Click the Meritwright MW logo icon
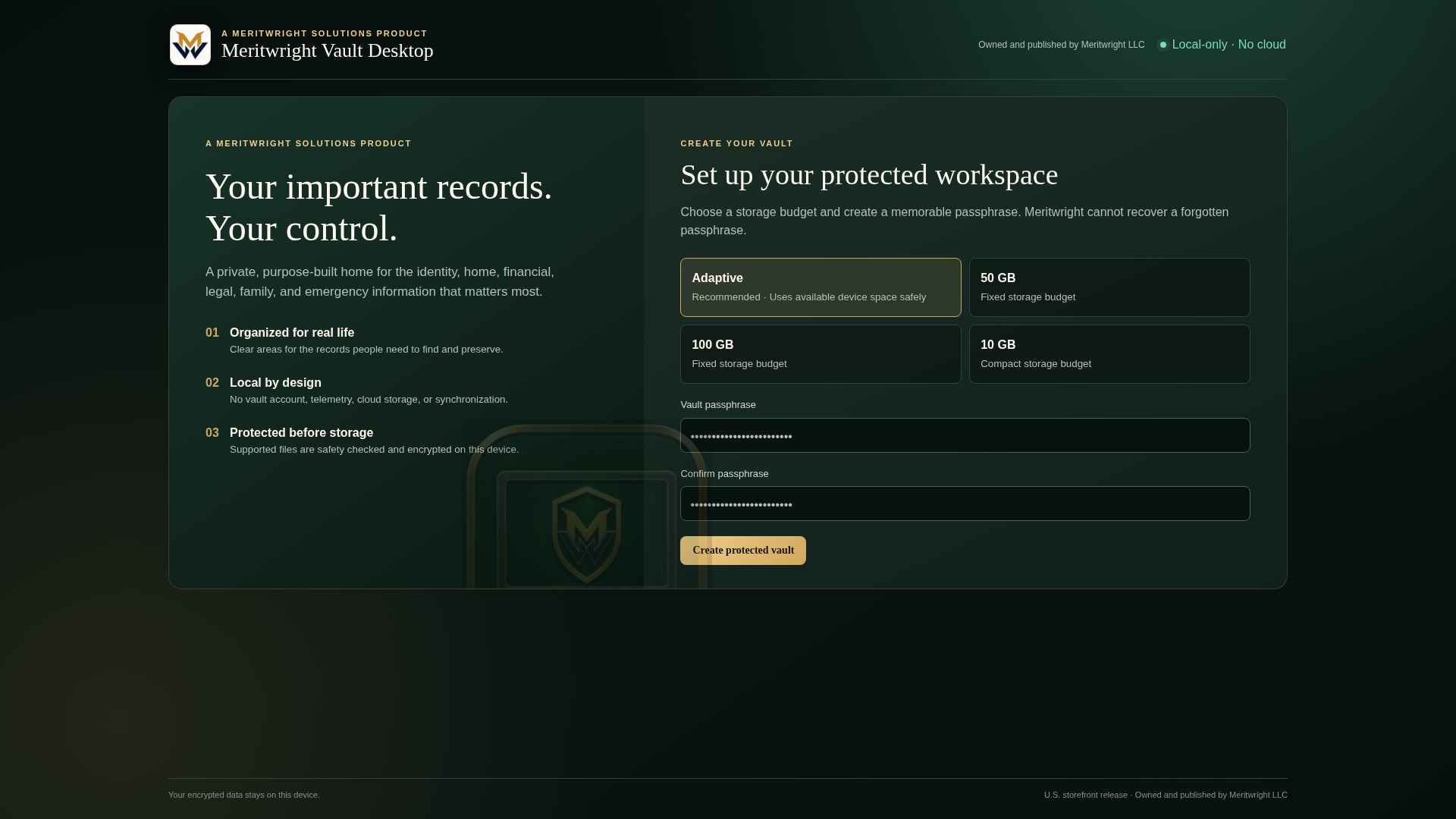Viewport: 1456px width, 819px height. pyautogui.click(x=190, y=45)
